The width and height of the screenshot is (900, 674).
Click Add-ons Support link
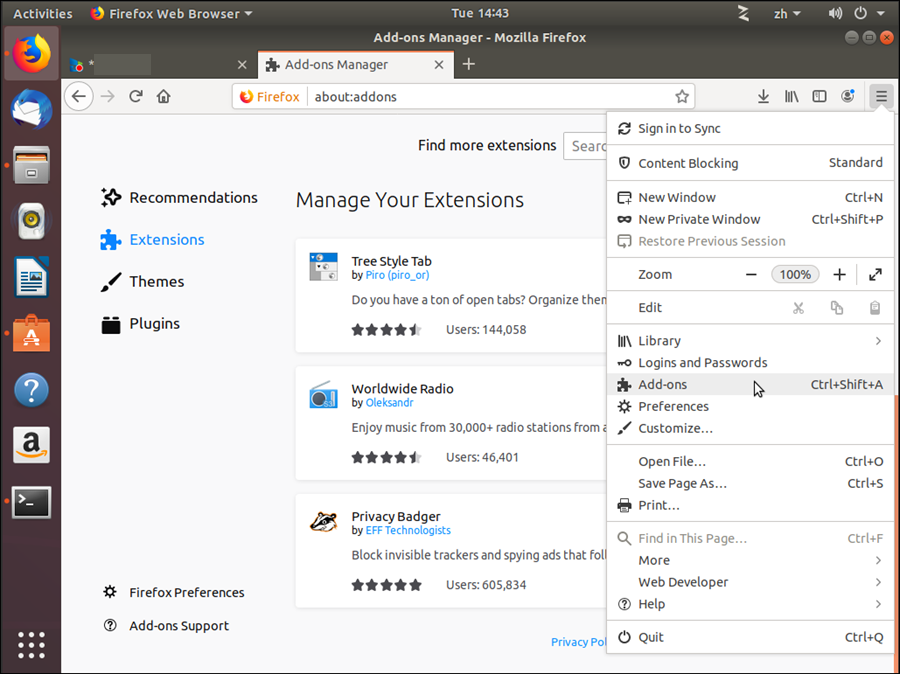[178, 626]
